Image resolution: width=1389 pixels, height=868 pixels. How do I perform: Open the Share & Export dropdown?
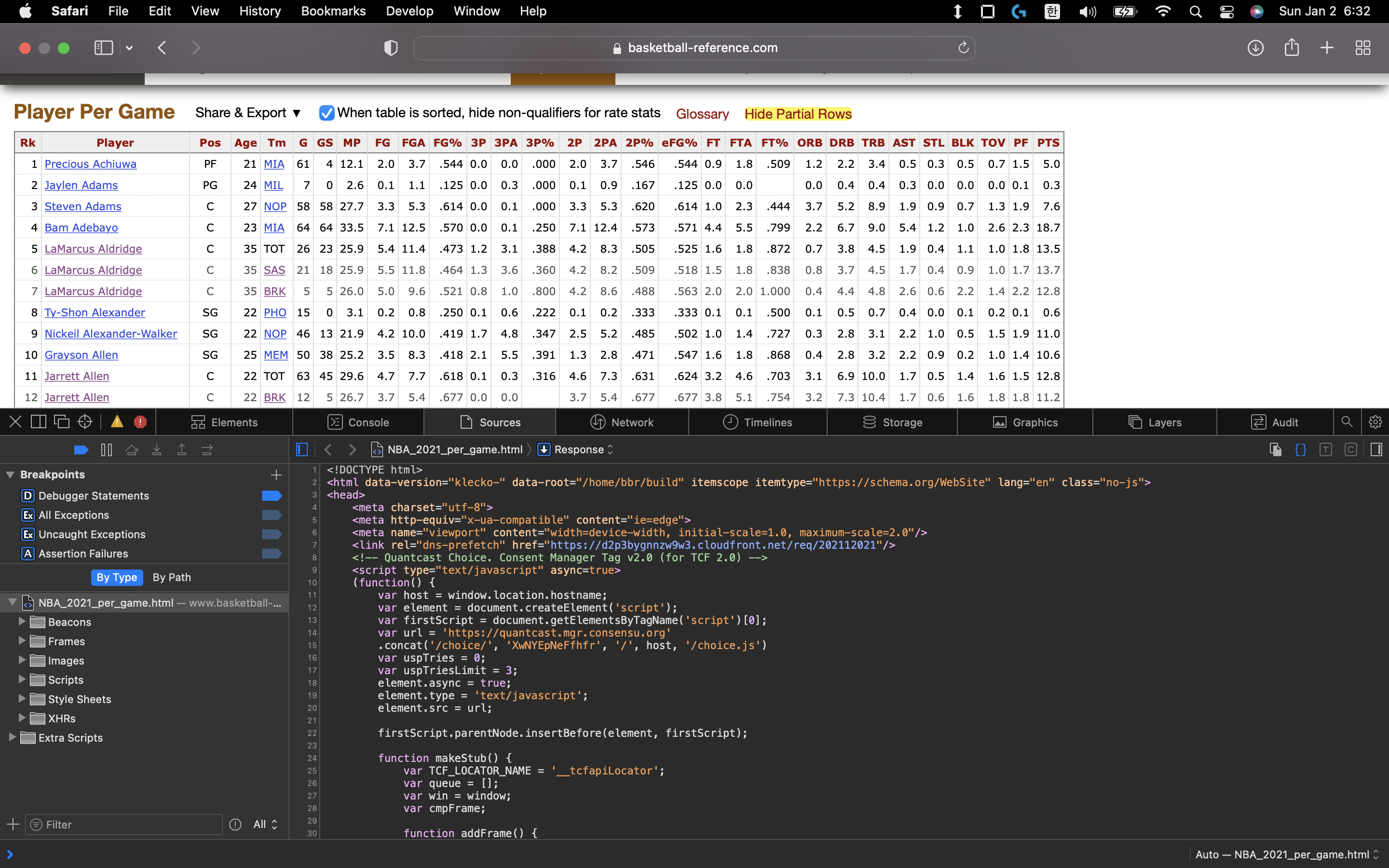pyautogui.click(x=248, y=113)
